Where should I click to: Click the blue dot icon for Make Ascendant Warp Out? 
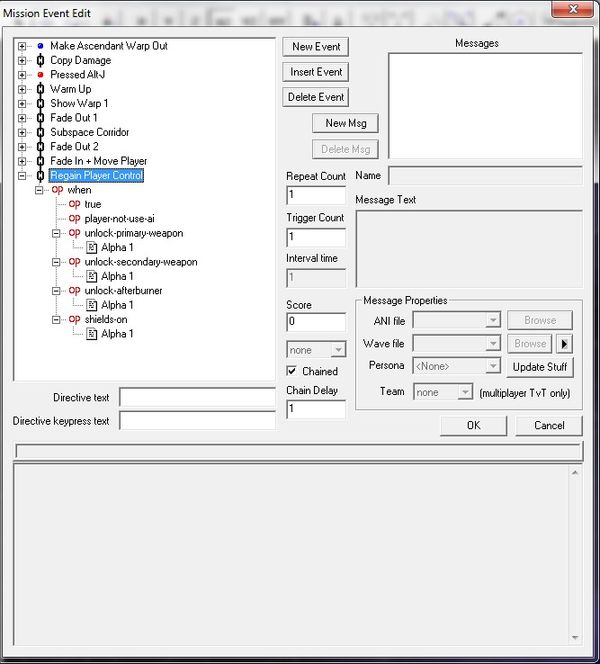click(40, 46)
